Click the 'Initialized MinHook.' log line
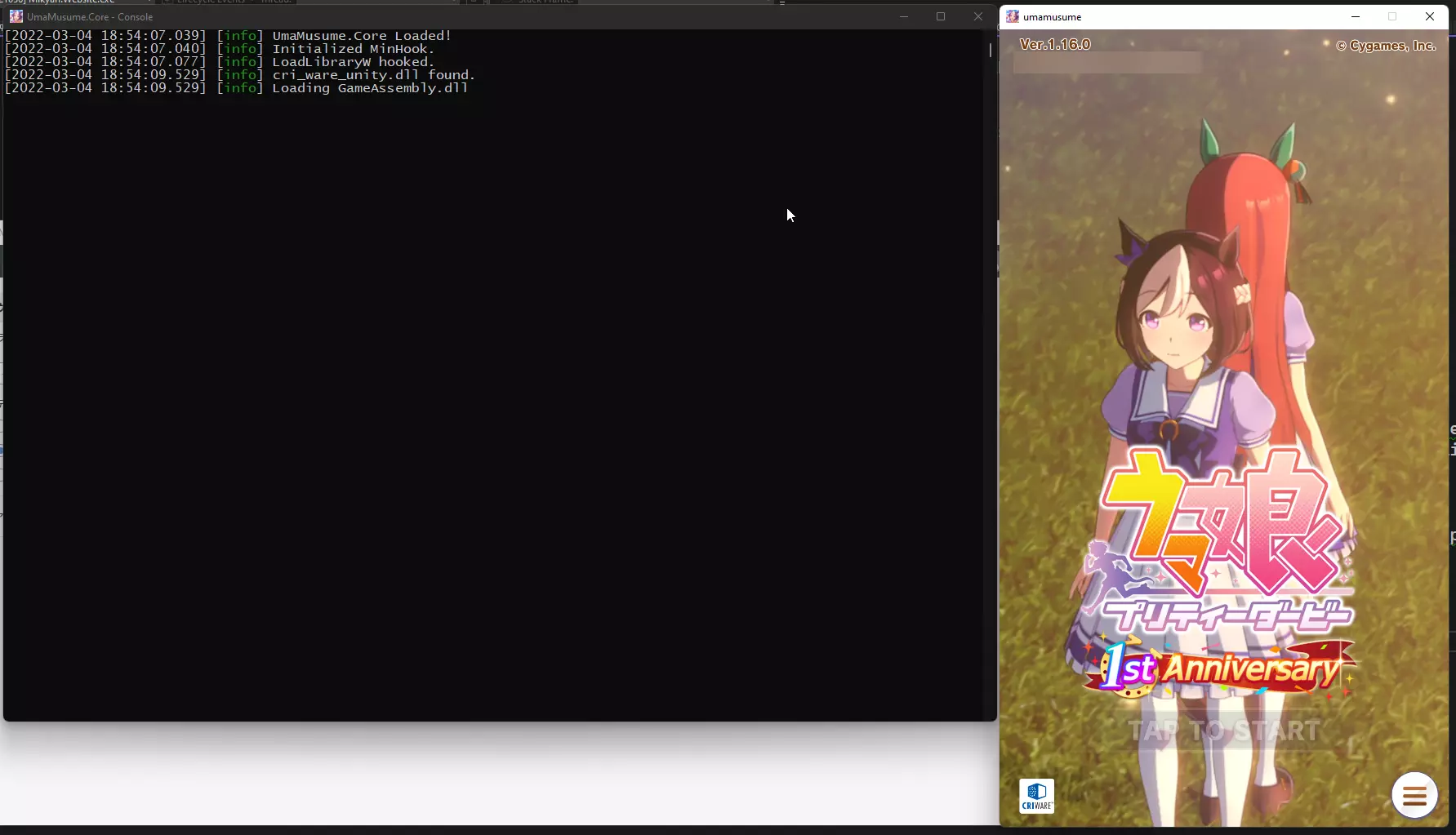1456x835 pixels. coord(220,49)
